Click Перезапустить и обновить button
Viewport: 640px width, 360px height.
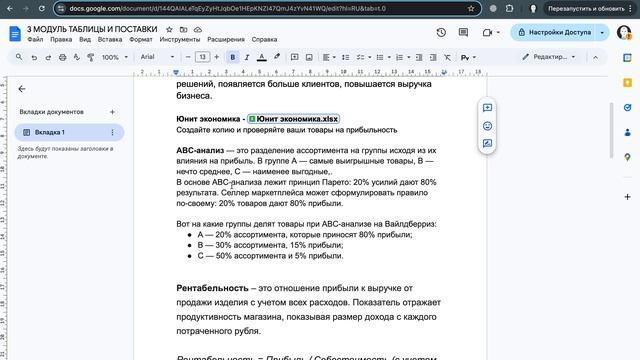click(590, 9)
